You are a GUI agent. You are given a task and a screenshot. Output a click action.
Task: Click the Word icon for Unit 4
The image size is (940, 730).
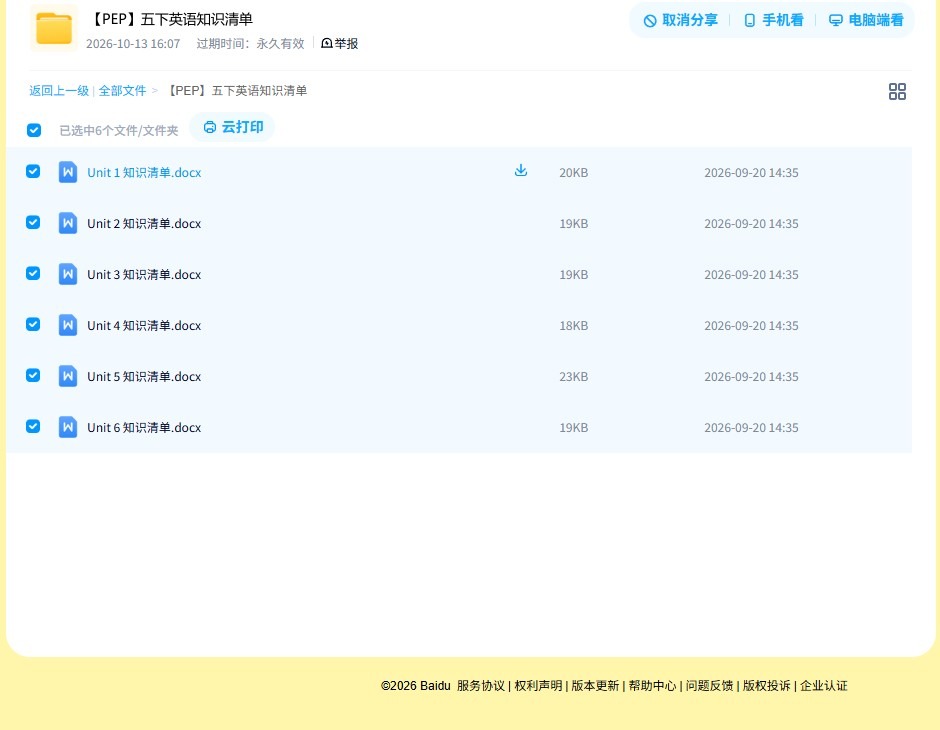click(68, 325)
